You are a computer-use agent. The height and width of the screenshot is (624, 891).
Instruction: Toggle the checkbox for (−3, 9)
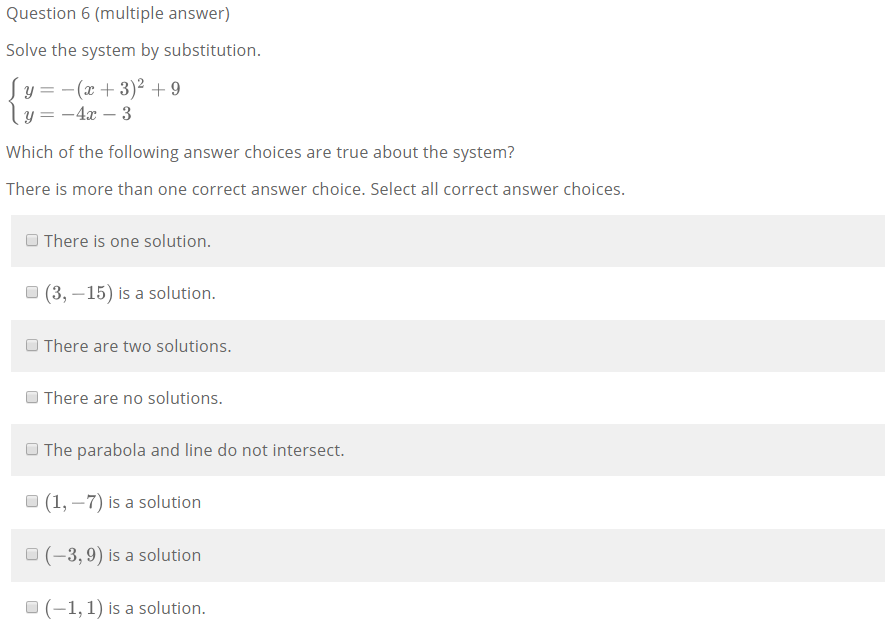click(x=32, y=554)
